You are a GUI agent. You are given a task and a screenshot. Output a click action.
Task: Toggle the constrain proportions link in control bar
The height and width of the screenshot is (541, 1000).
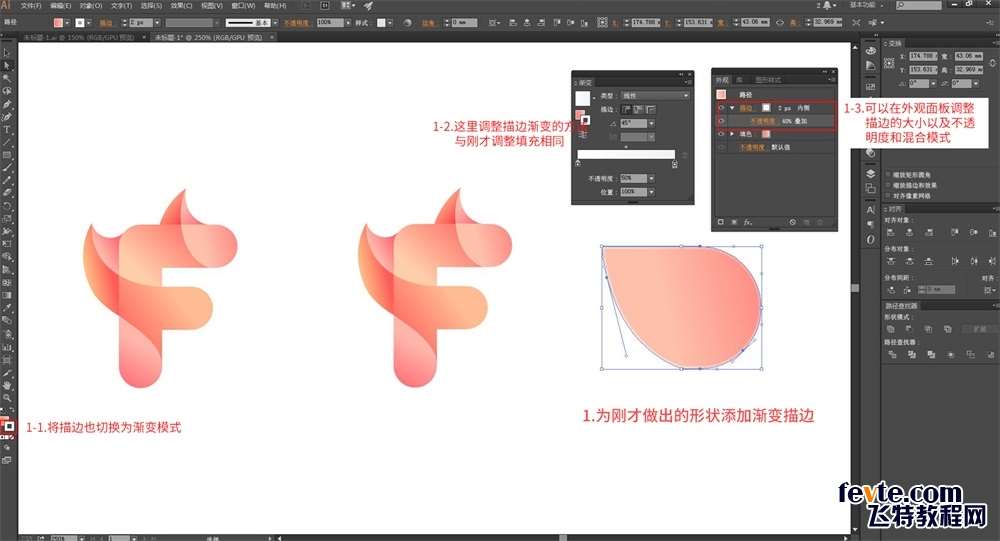(779, 22)
